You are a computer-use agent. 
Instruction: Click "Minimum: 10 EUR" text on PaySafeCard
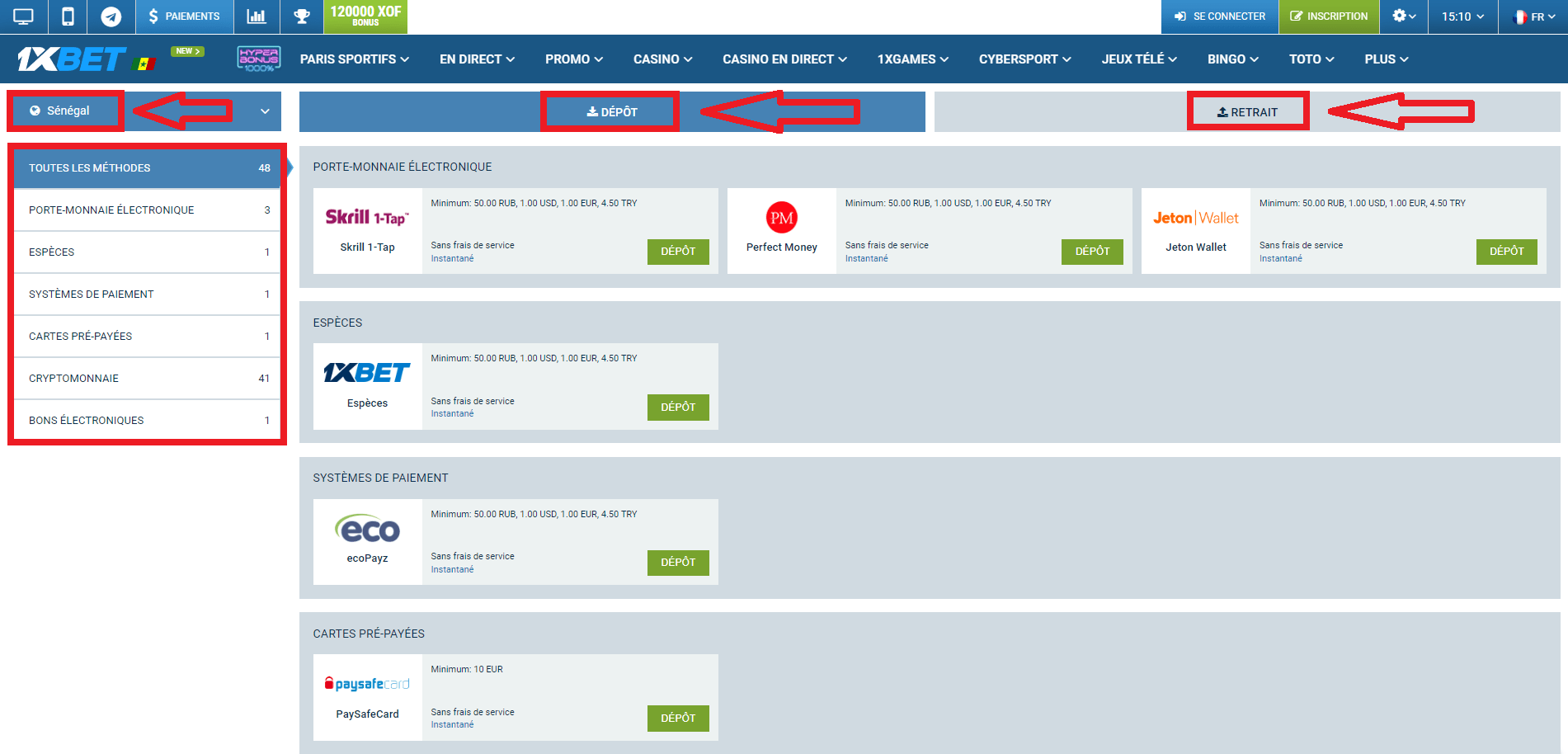pyautogui.click(x=467, y=670)
